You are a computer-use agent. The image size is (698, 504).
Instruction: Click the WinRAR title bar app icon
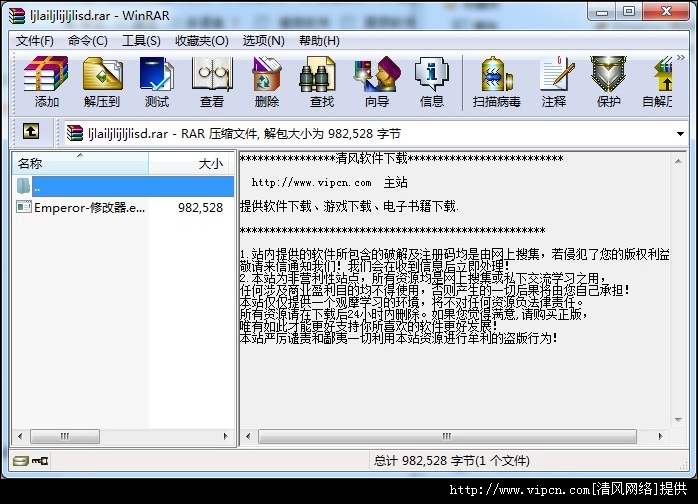tap(17, 15)
